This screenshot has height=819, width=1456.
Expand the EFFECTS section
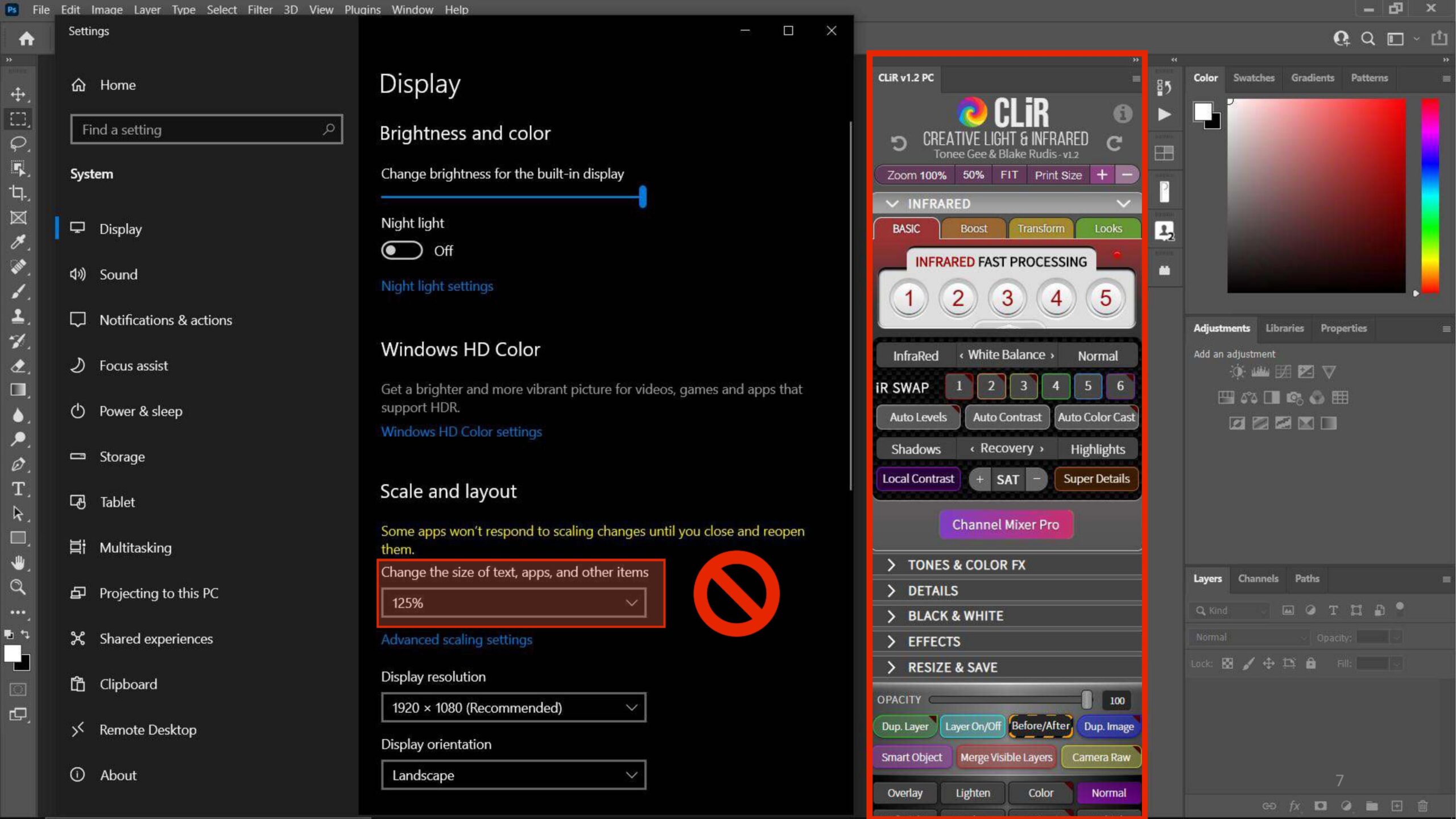tap(1007, 642)
